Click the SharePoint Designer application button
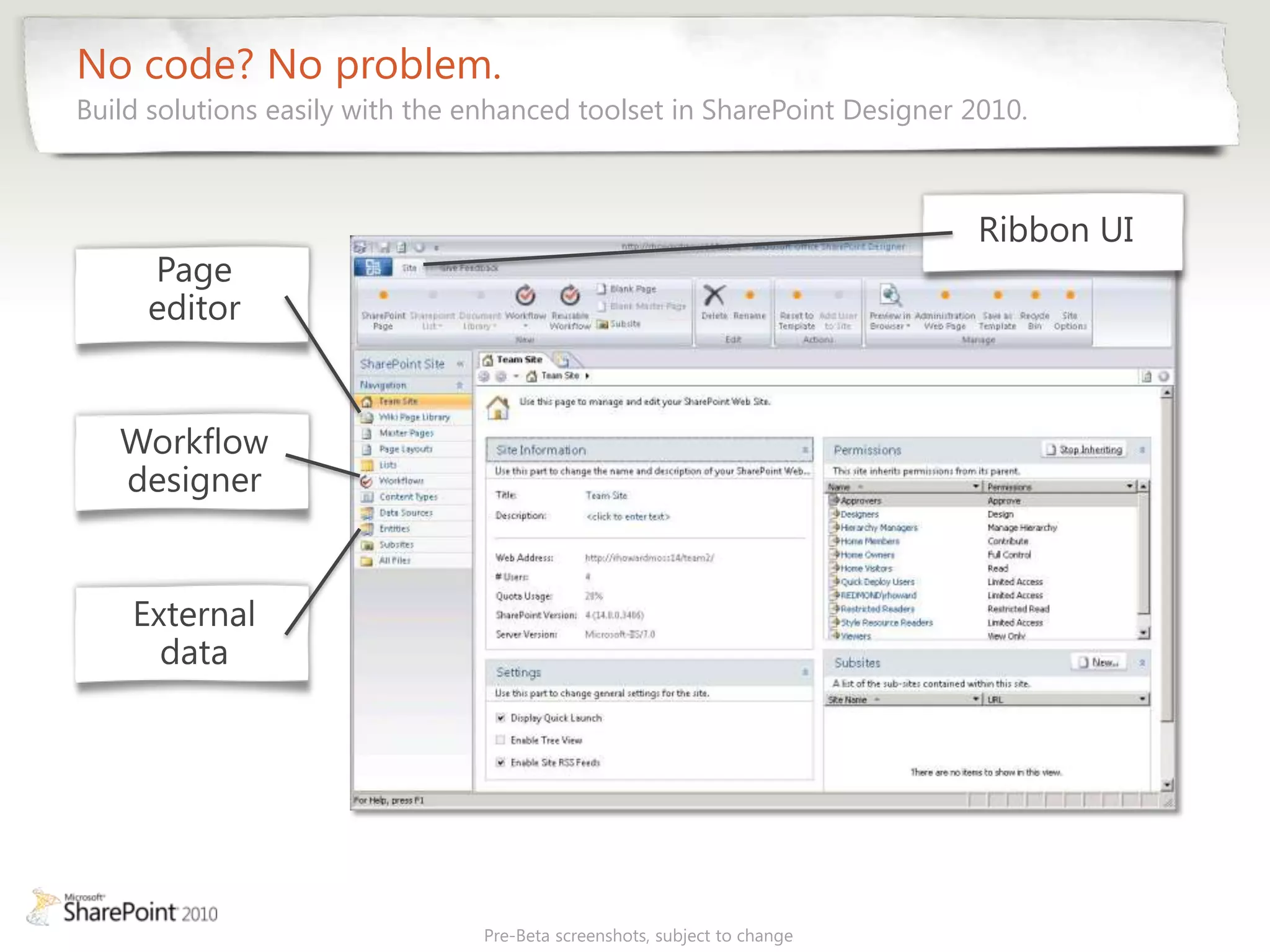Screen dimensions: 1270x952 pos(373,267)
